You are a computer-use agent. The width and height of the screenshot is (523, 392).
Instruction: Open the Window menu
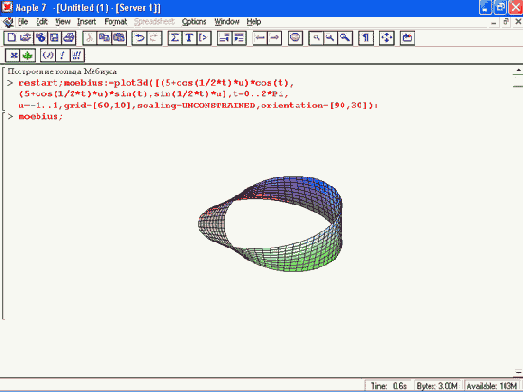coord(227,22)
